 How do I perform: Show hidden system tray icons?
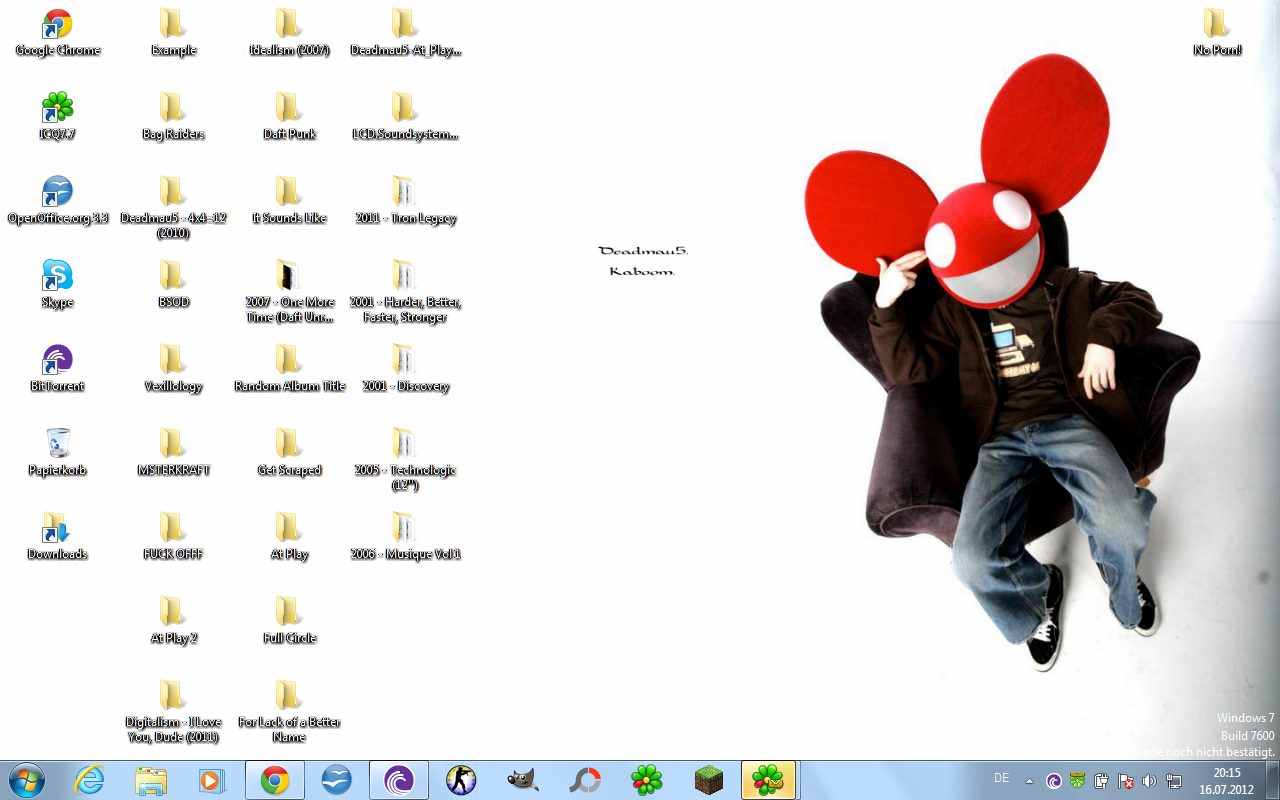click(x=1030, y=781)
